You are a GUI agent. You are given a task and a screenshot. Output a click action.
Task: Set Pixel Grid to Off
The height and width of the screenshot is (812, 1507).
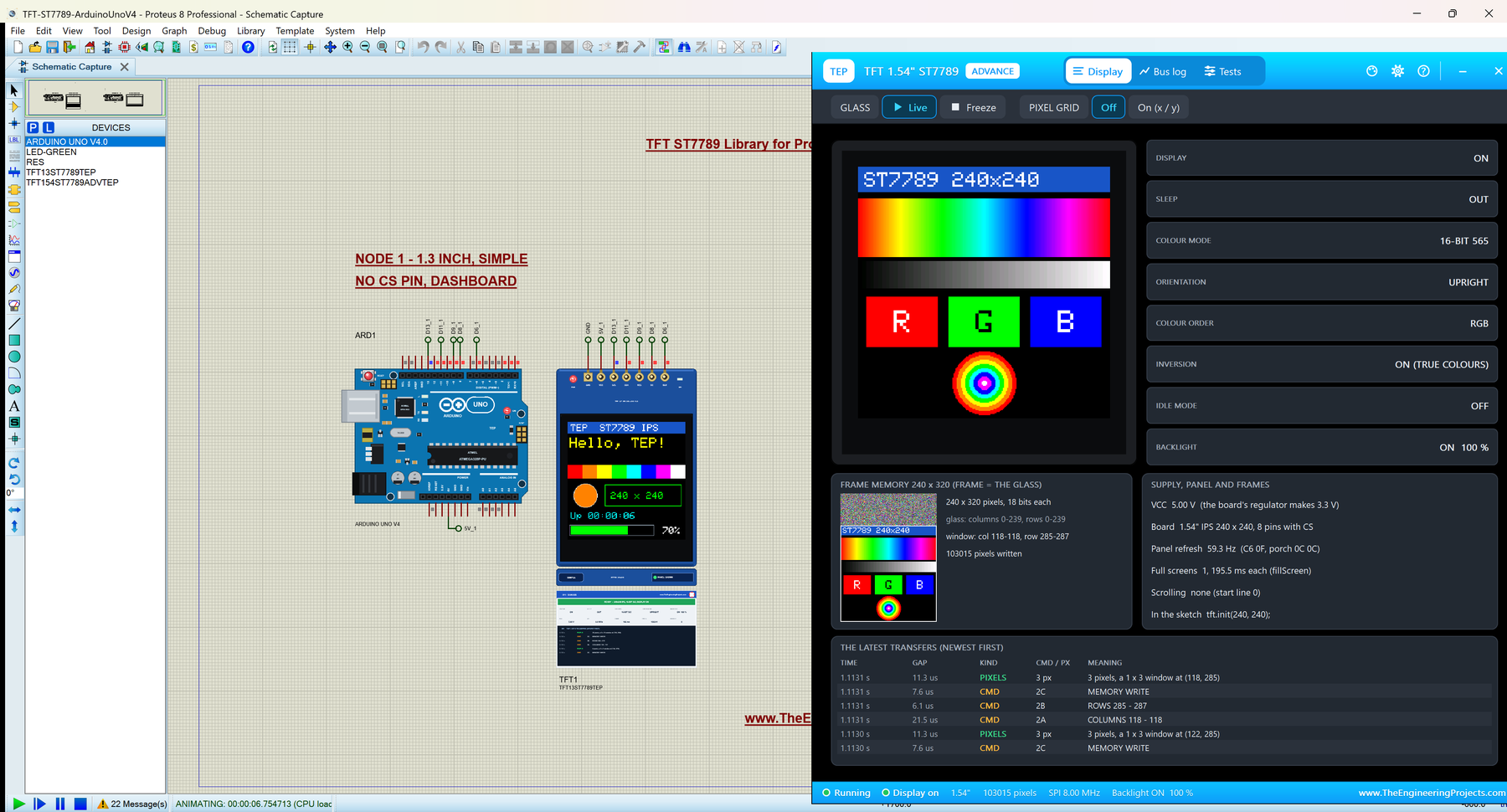click(x=1108, y=107)
